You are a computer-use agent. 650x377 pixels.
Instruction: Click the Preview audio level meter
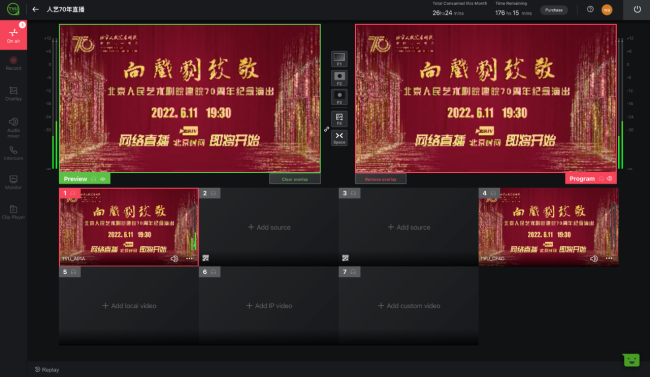54,103
